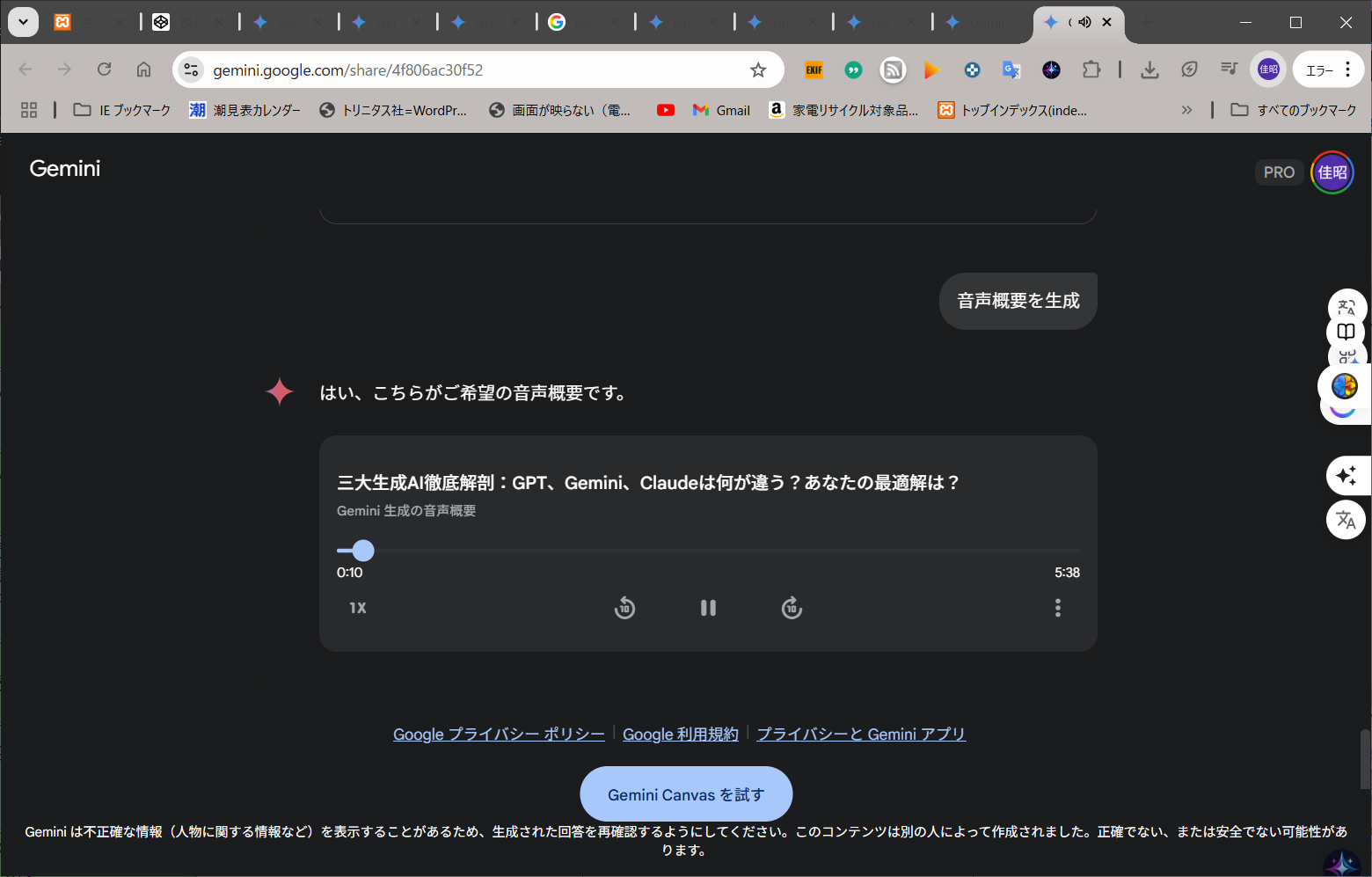Open the 画面が映らない bookmark
Image resolution: width=1372 pixels, height=877 pixels.
560,110
